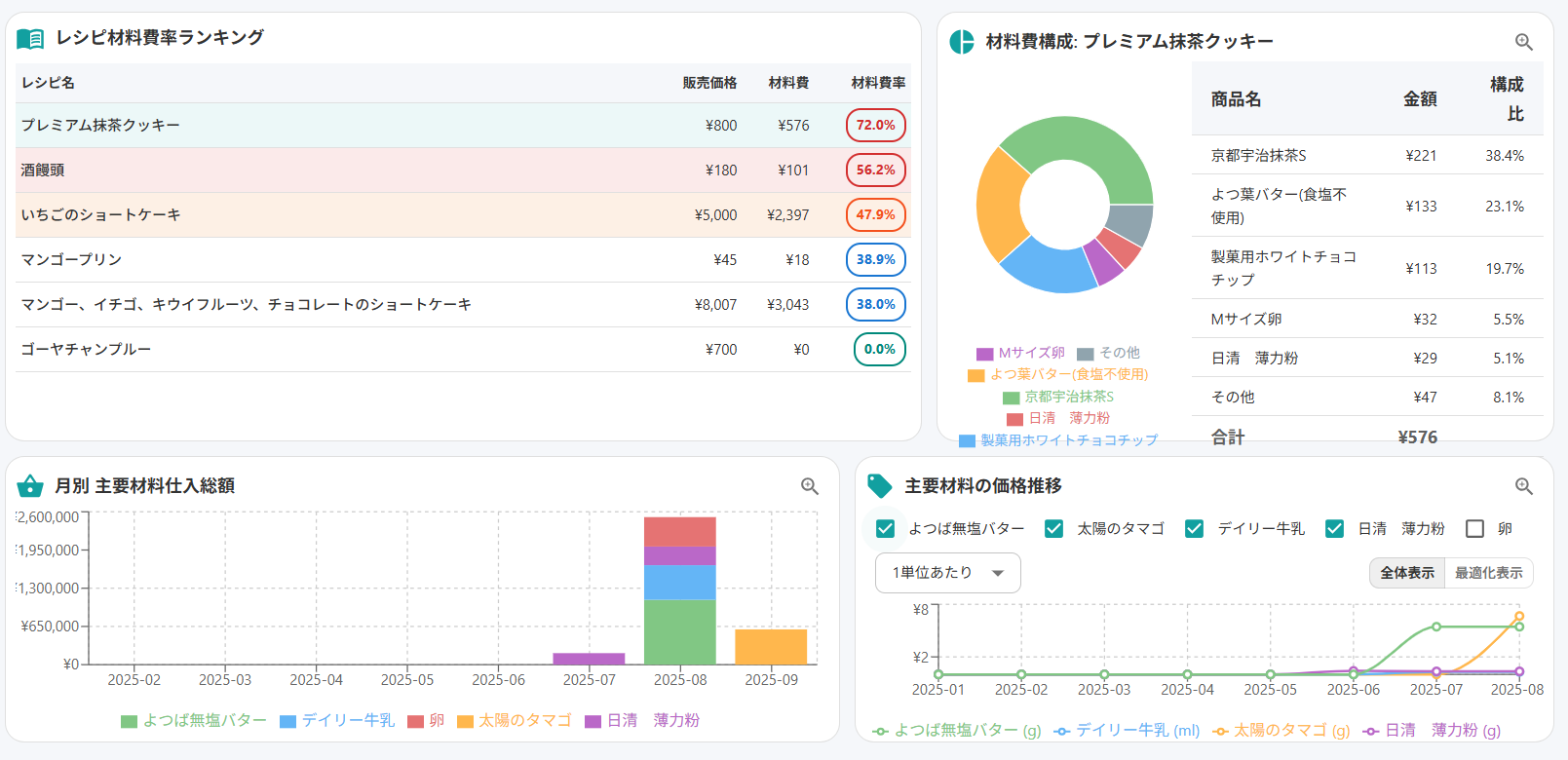Toggle よつ葉バター(食塩不使用) pie legend entry

pyautogui.click(x=1058, y=374)
